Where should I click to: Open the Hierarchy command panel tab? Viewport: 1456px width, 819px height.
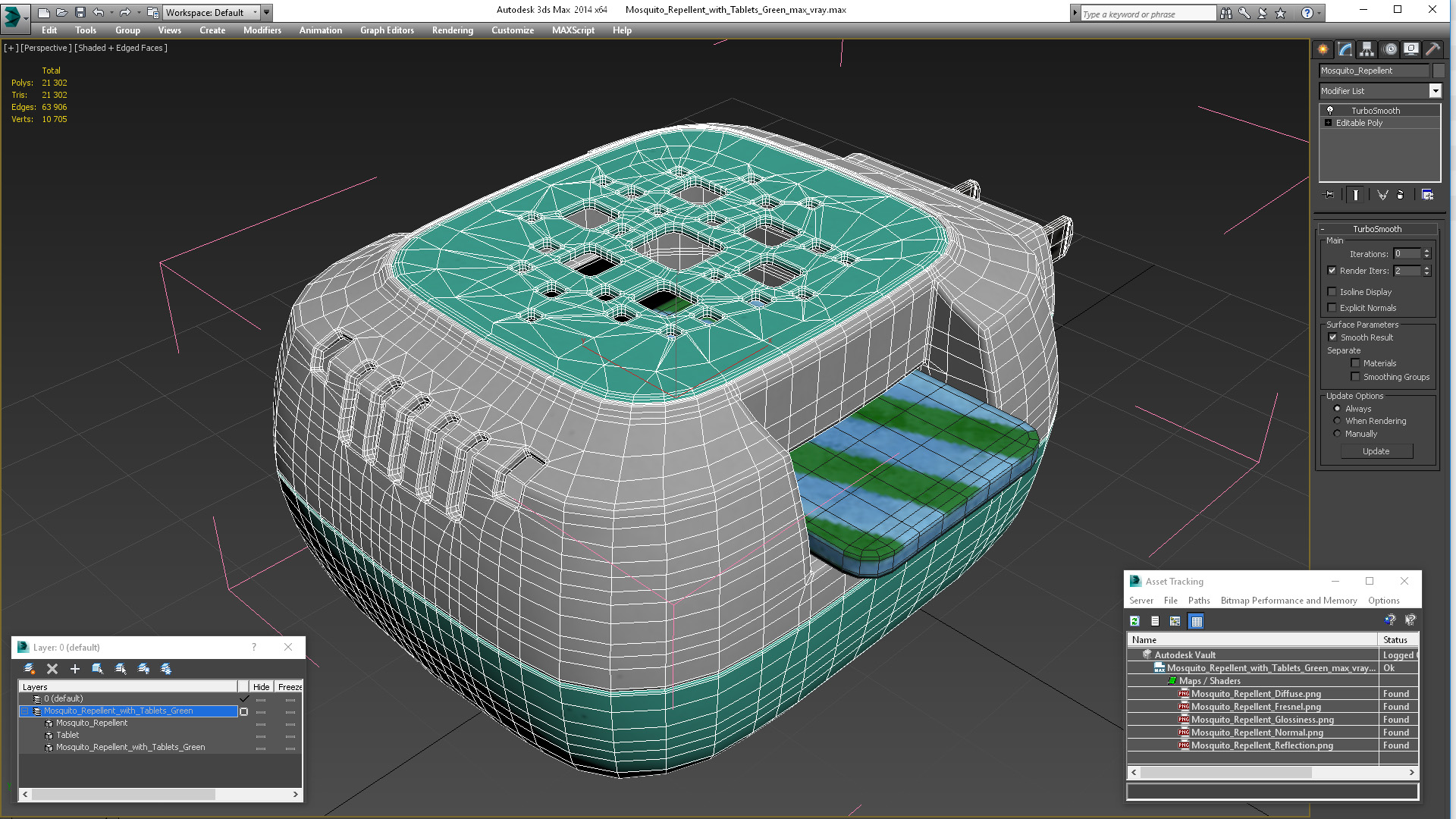pos(1367,49)
